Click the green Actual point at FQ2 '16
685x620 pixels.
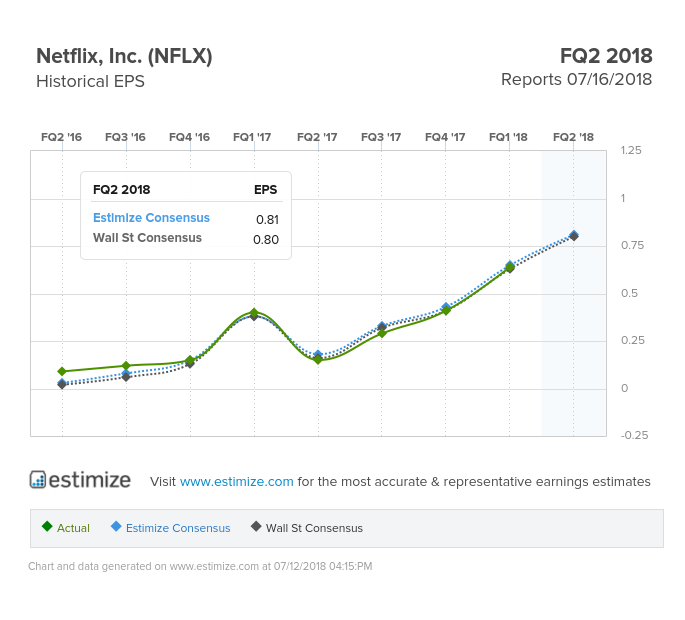tap(62, 371)
